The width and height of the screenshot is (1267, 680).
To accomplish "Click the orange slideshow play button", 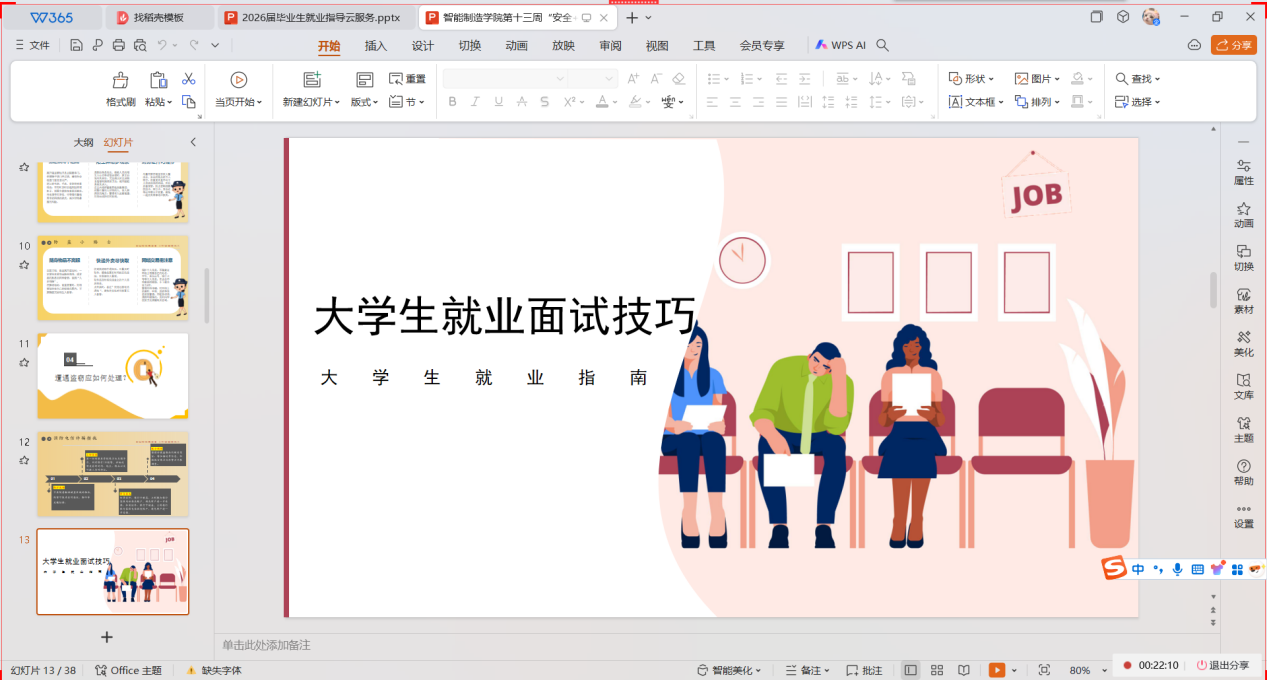I will tap(997, 670).
